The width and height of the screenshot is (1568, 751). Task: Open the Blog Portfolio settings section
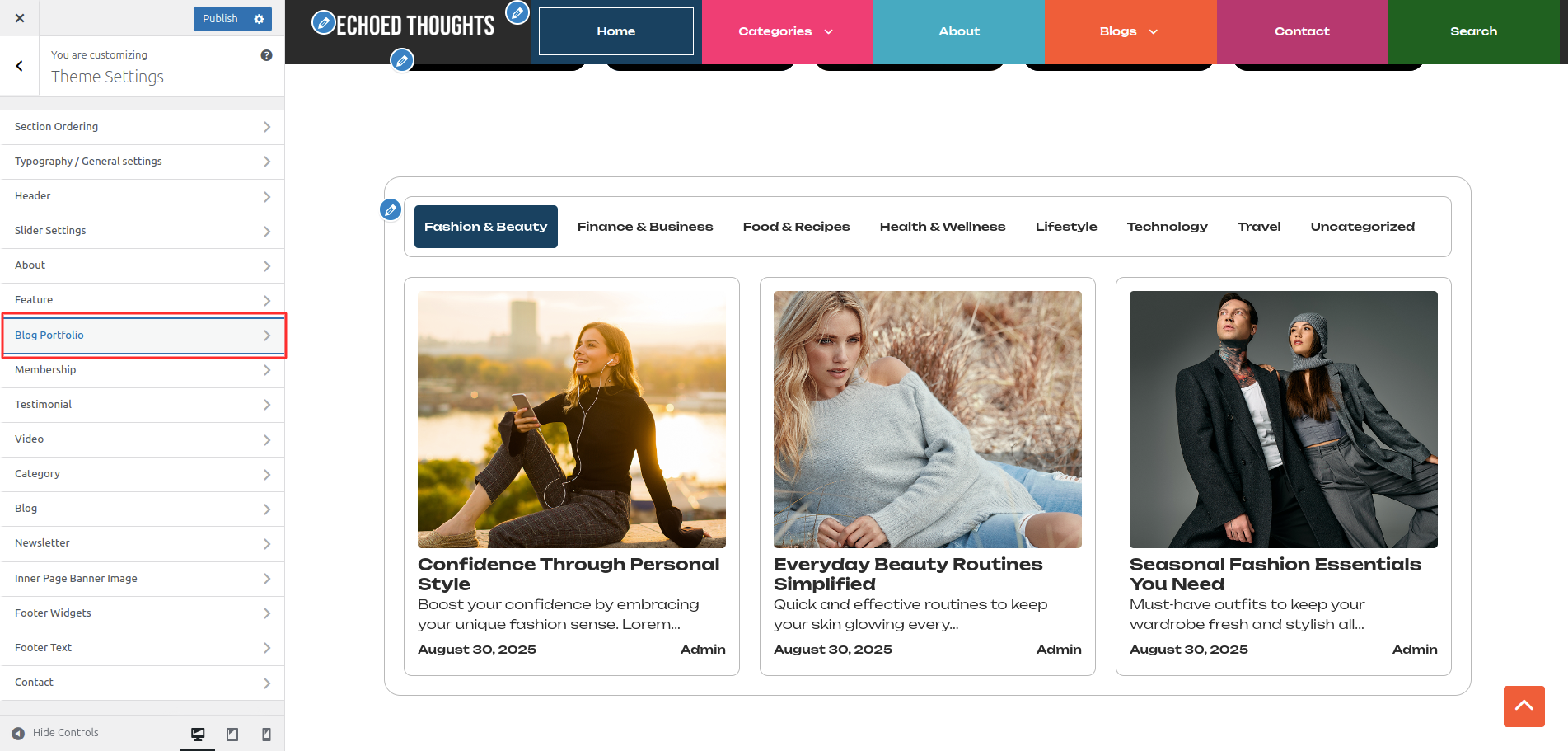[143, 336]
